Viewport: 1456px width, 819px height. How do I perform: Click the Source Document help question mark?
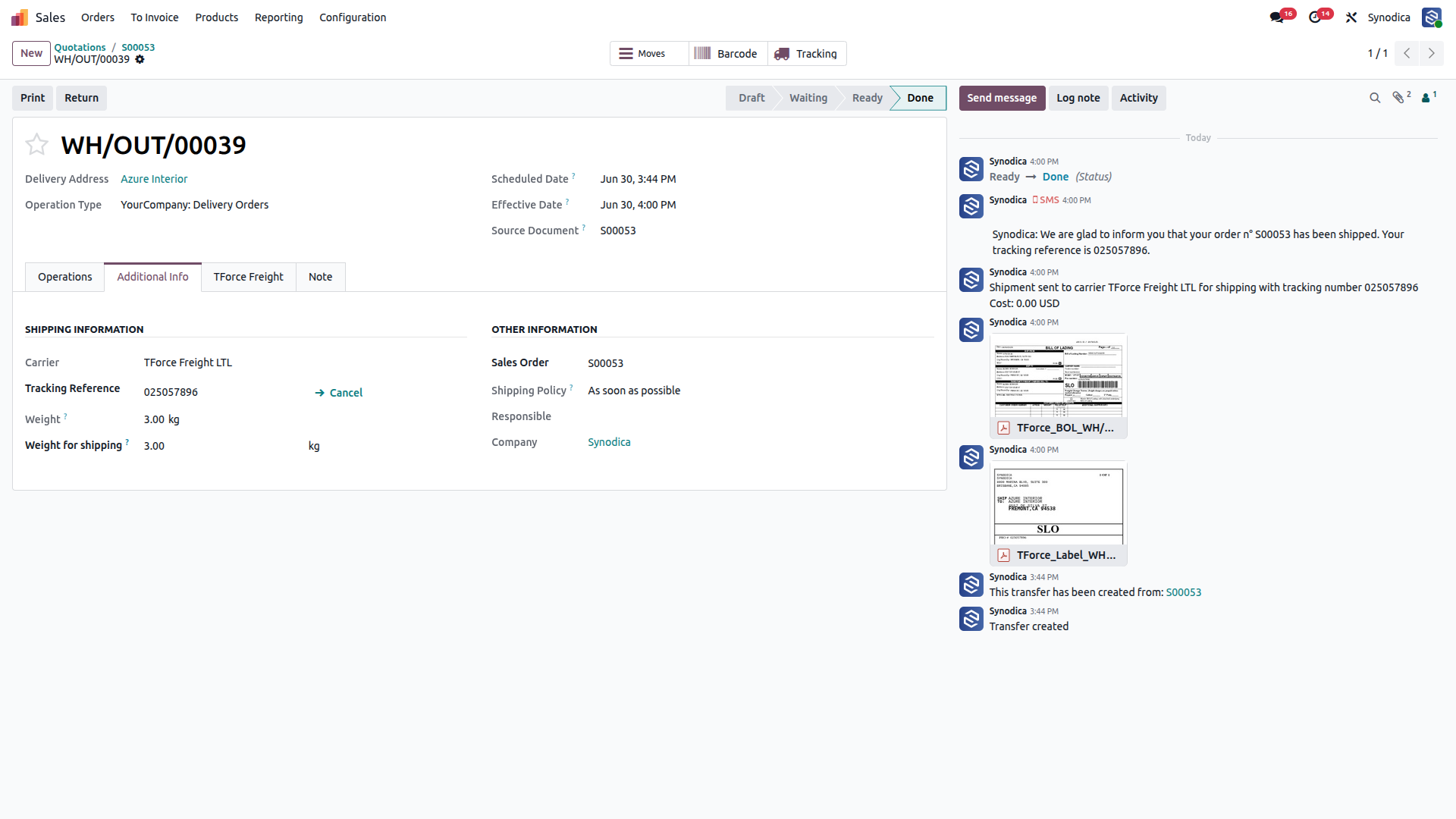pyautogui.click(x=583, y=227)
